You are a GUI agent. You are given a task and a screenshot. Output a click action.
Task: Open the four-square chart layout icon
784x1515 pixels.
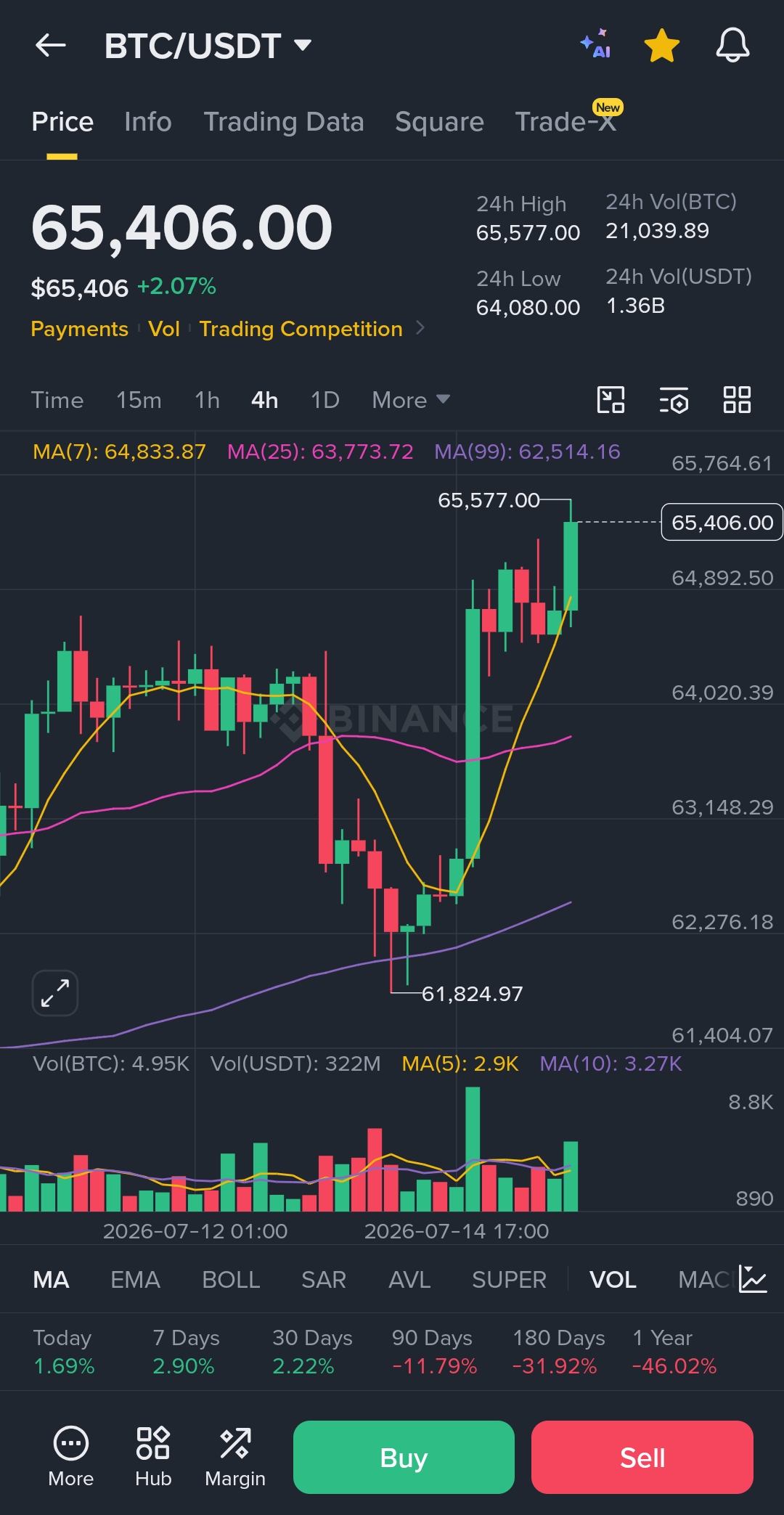tap(737, 400)
